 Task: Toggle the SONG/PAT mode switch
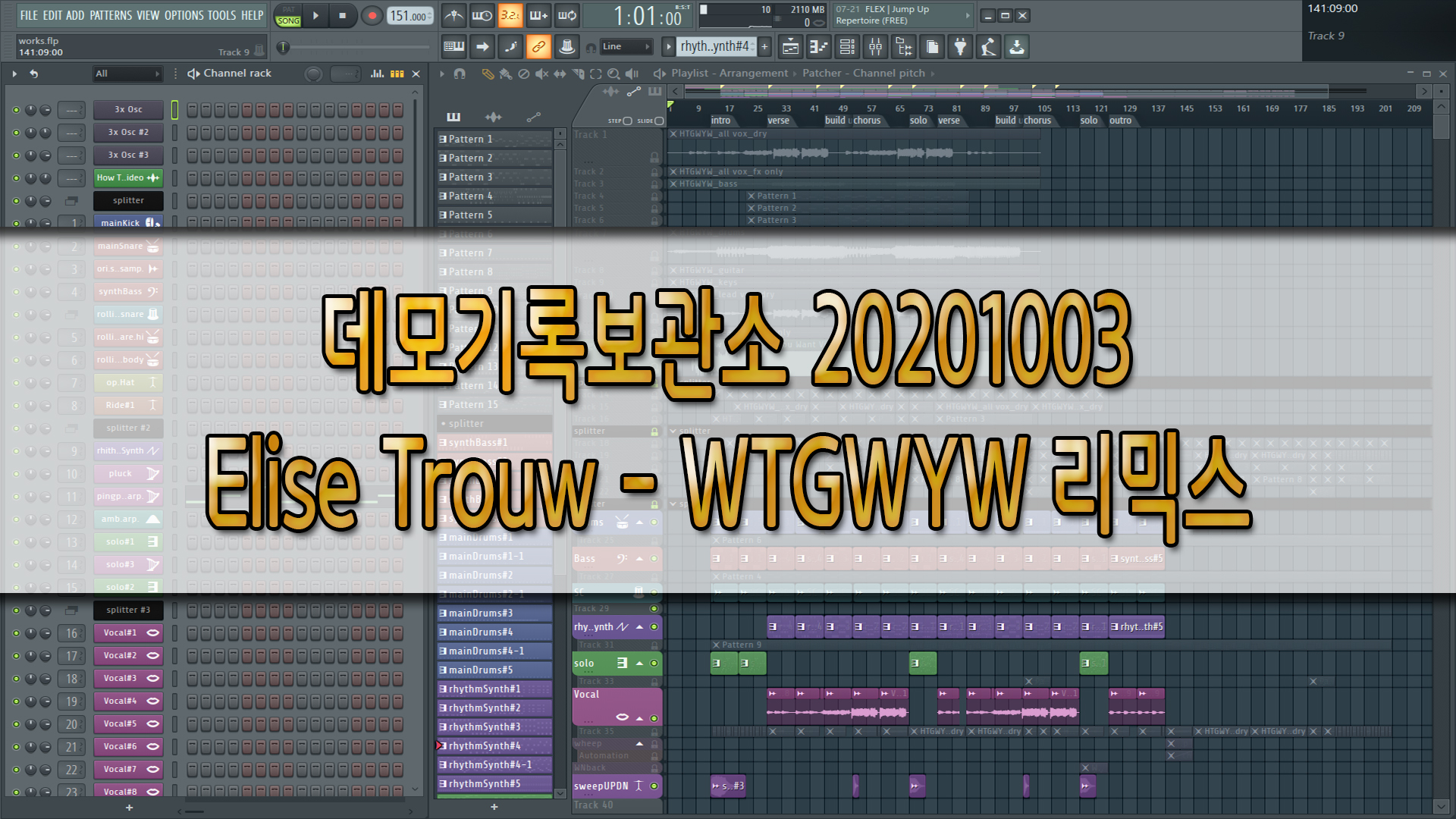(x=288, y=16)
